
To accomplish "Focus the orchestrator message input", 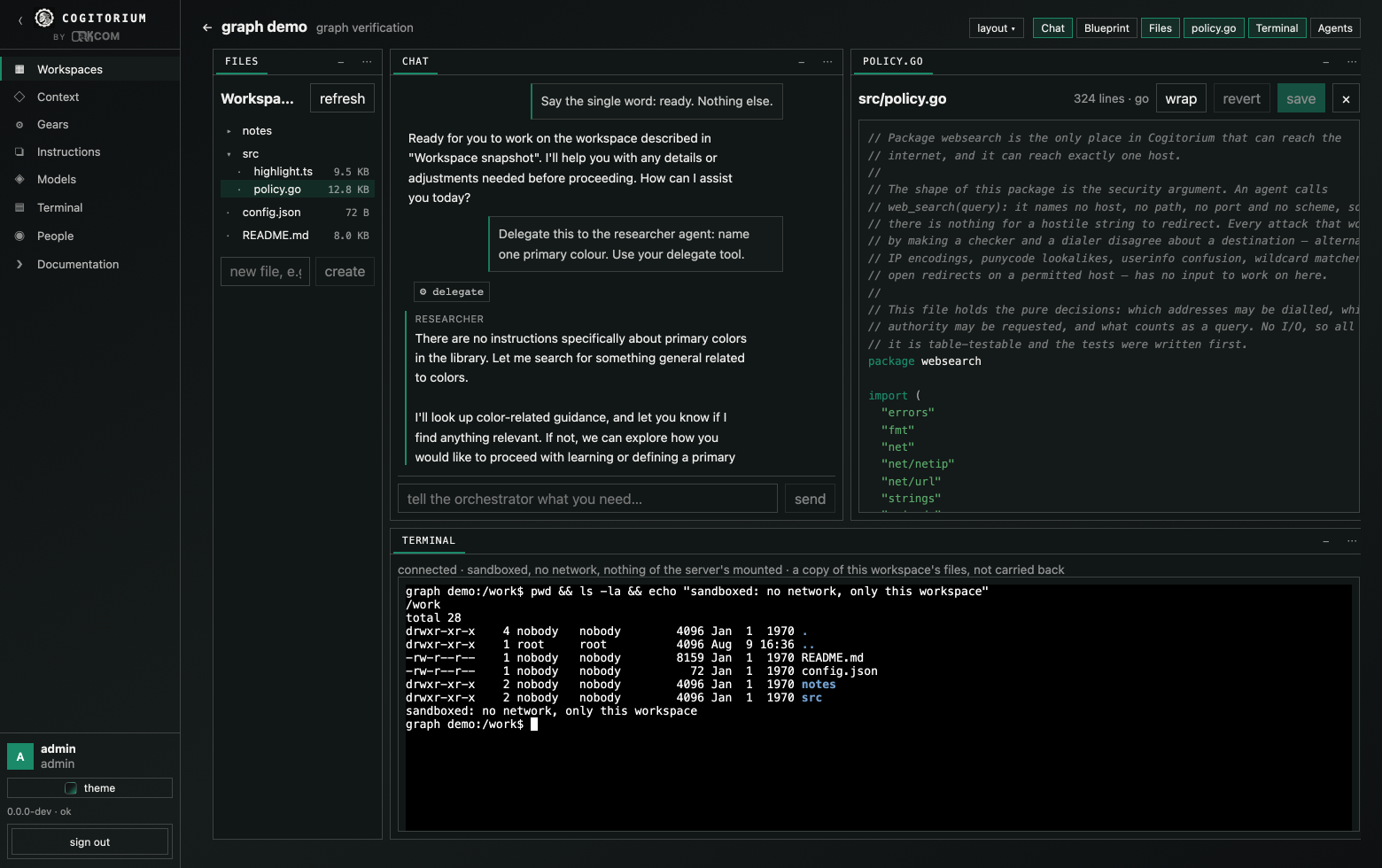I will 587,499.
